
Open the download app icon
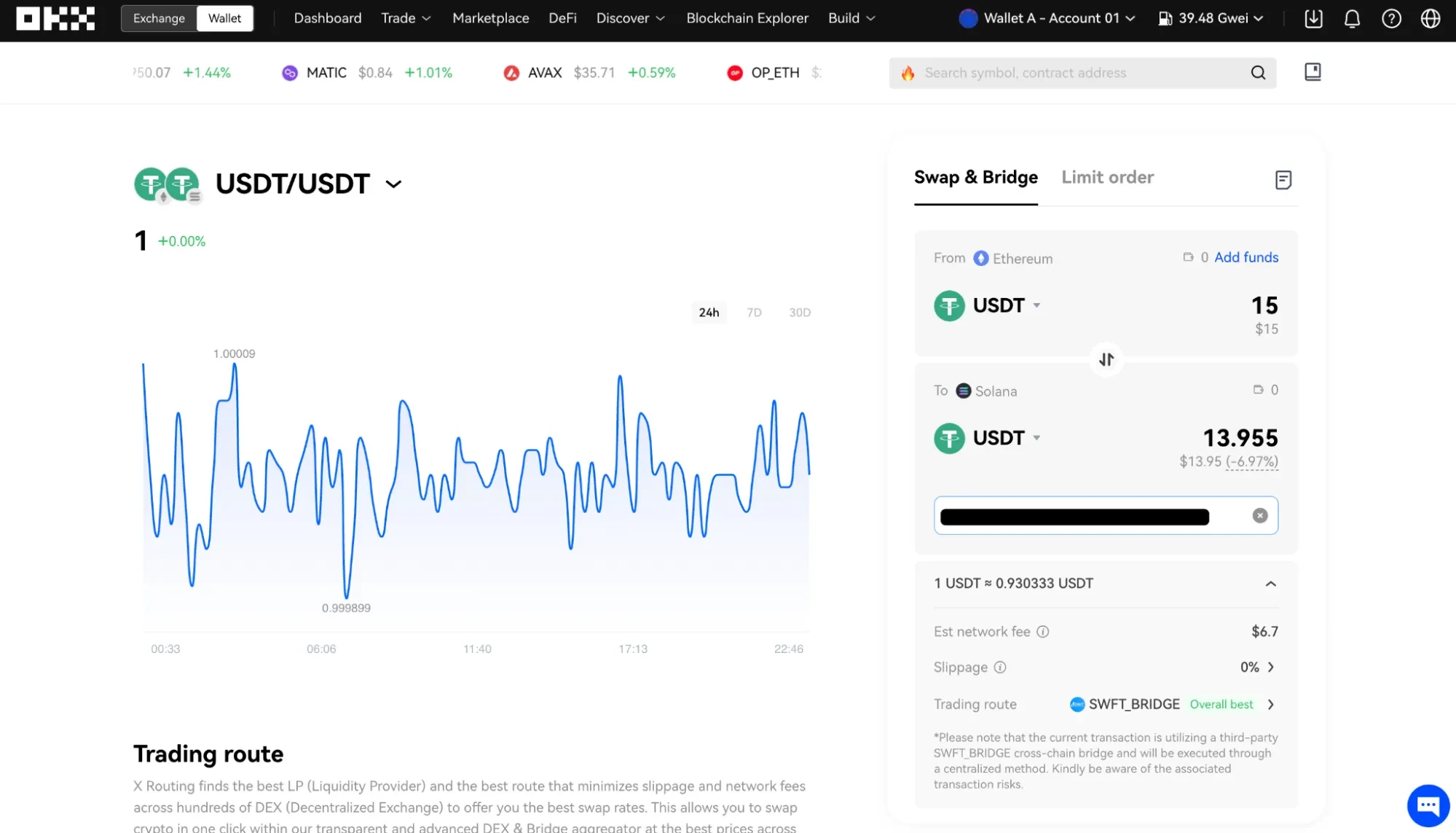point(1313,18)
